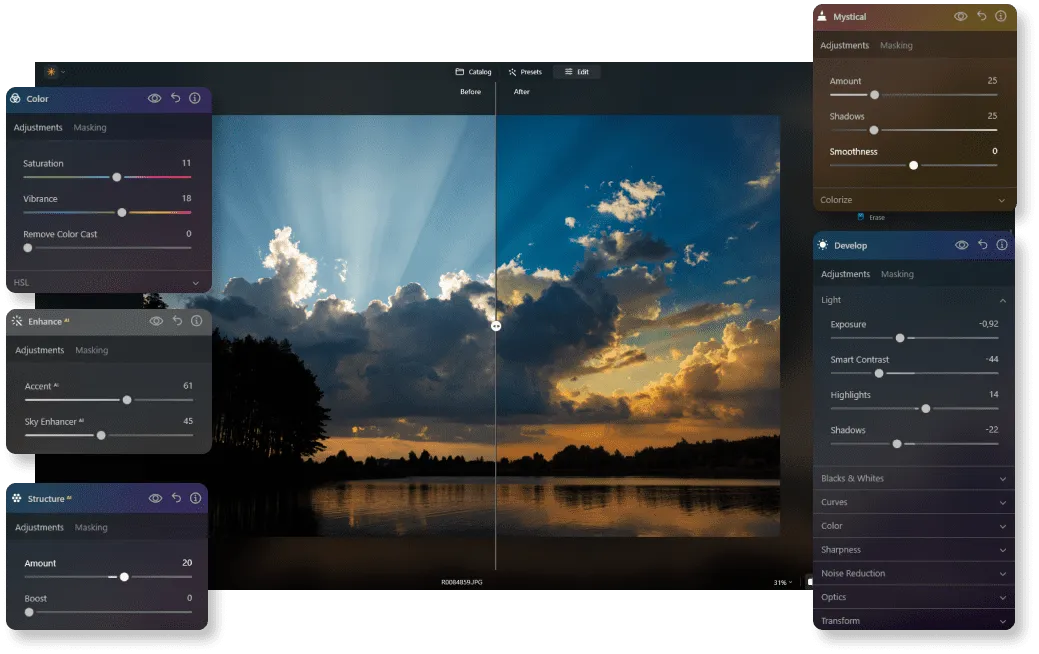
Task: Click the Saturation slider handle
Action: [117, 177]
